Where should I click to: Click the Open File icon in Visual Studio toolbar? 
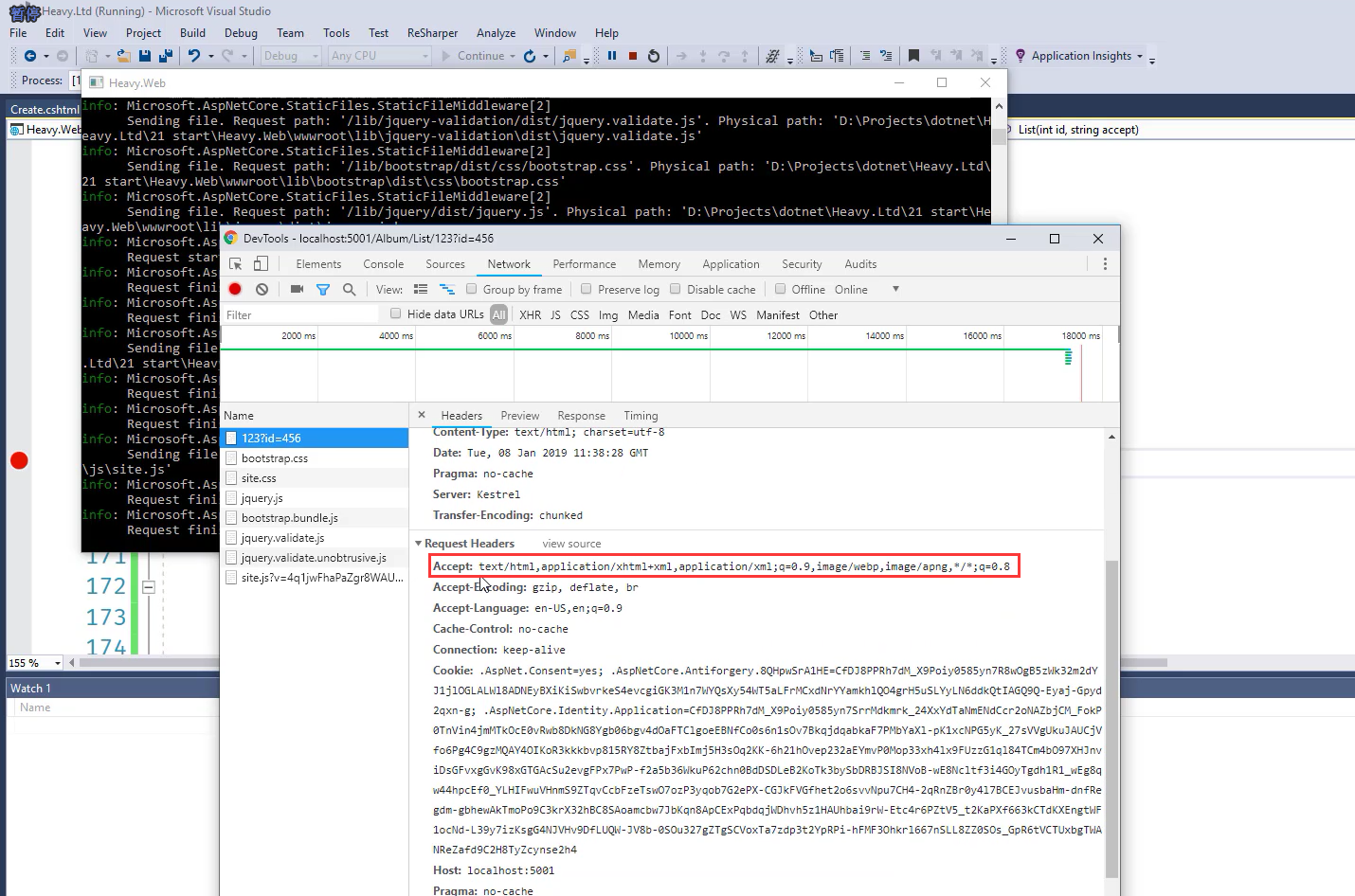tap(123, 56)
